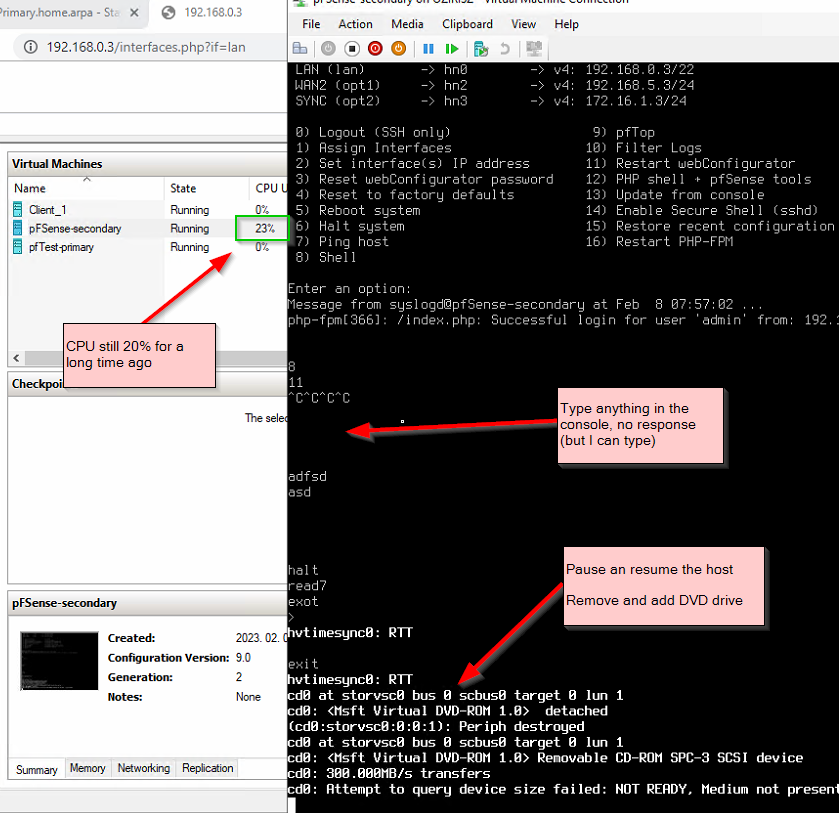Click the green Reset/Resume icon
Image resolution: width=839 pixels, height=813 pixels.
pos(452,49)
